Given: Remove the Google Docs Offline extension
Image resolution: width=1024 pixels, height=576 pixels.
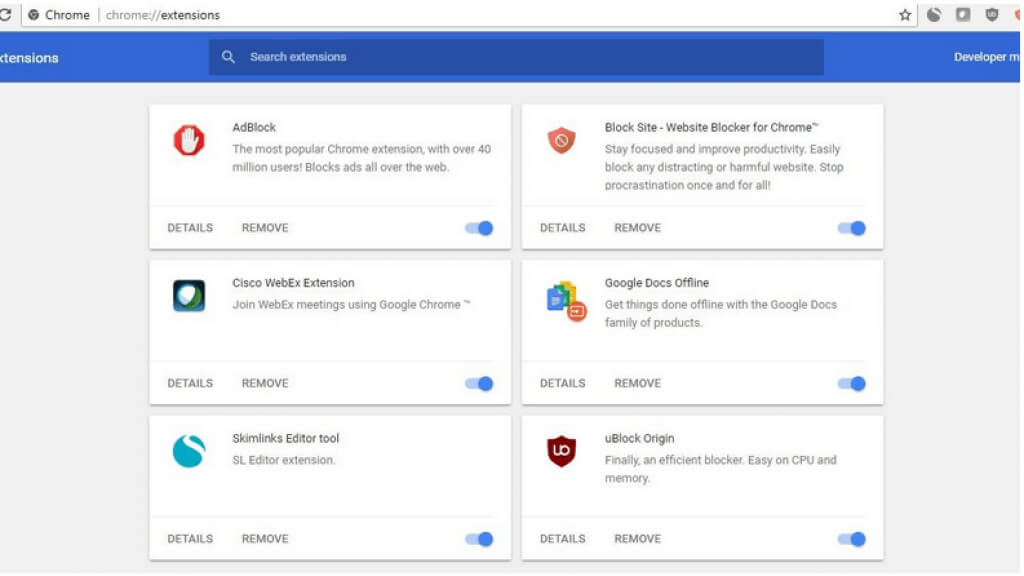Looking at the screenshot, I should (x=637, y=383).
